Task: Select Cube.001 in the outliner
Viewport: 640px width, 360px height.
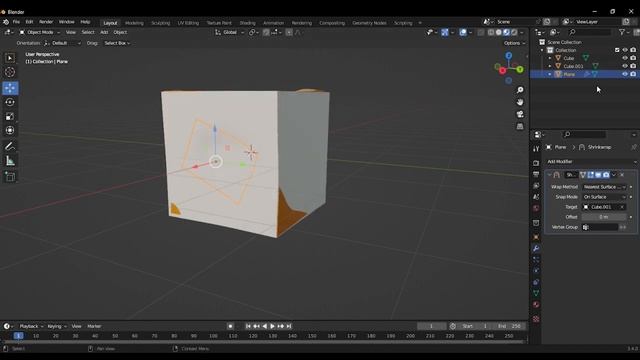Action: click(573, 66)
